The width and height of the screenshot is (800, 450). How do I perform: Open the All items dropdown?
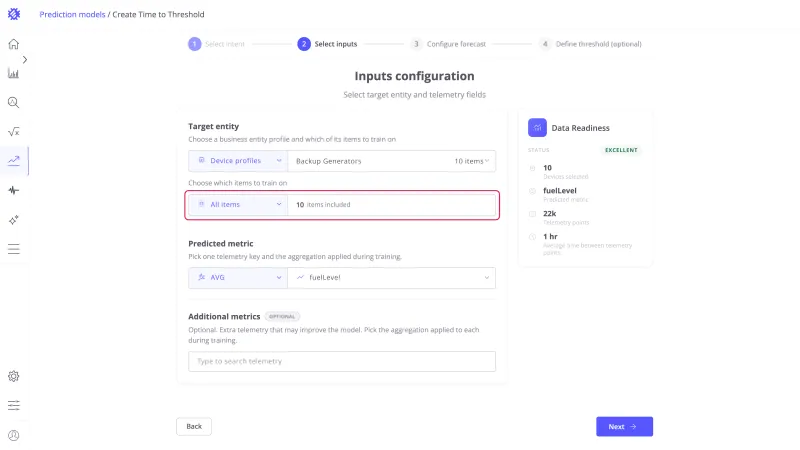point(238,205)
